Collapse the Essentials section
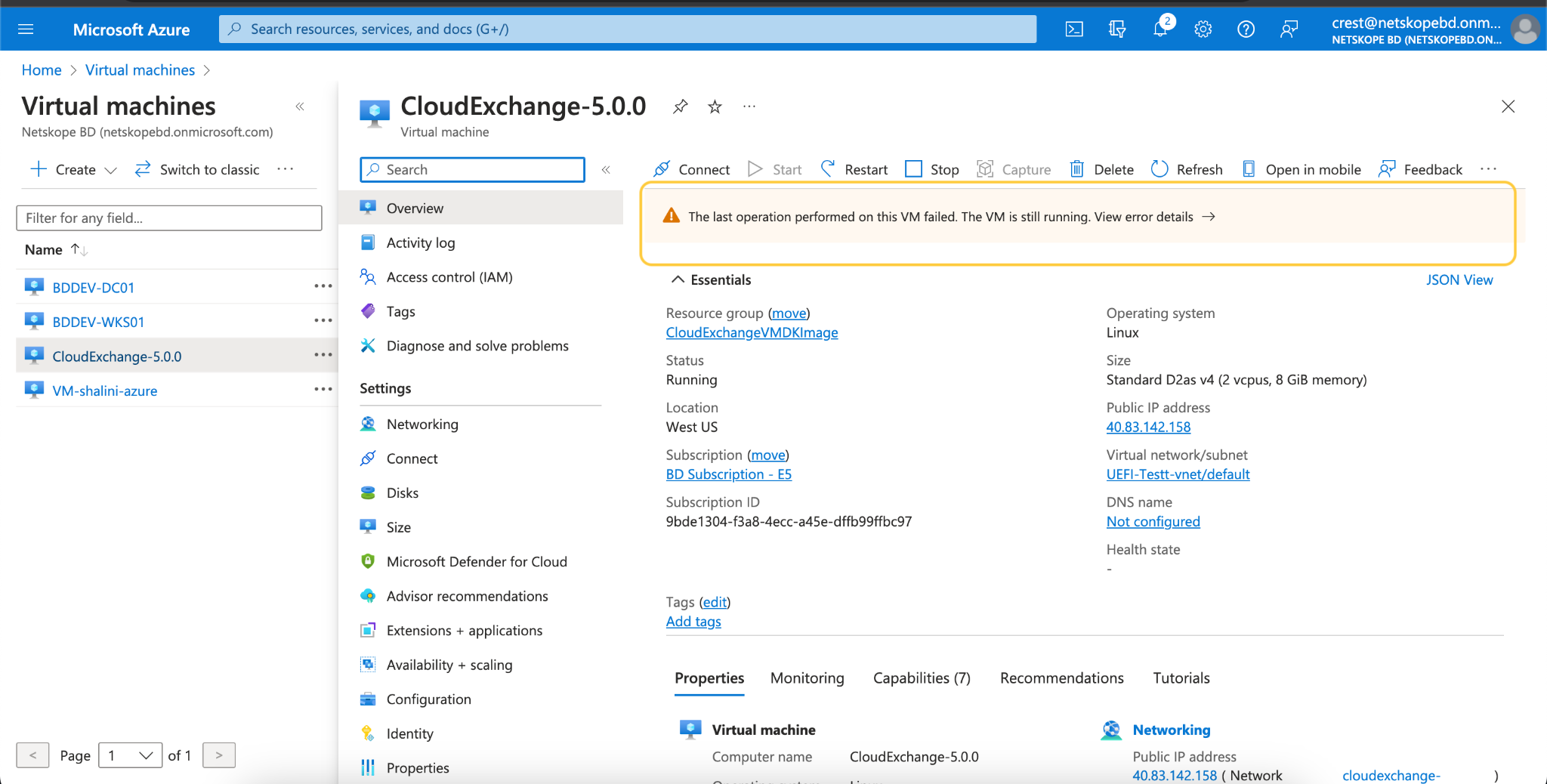This screenshot has height=784, width=1547. [x=712, y=279]
